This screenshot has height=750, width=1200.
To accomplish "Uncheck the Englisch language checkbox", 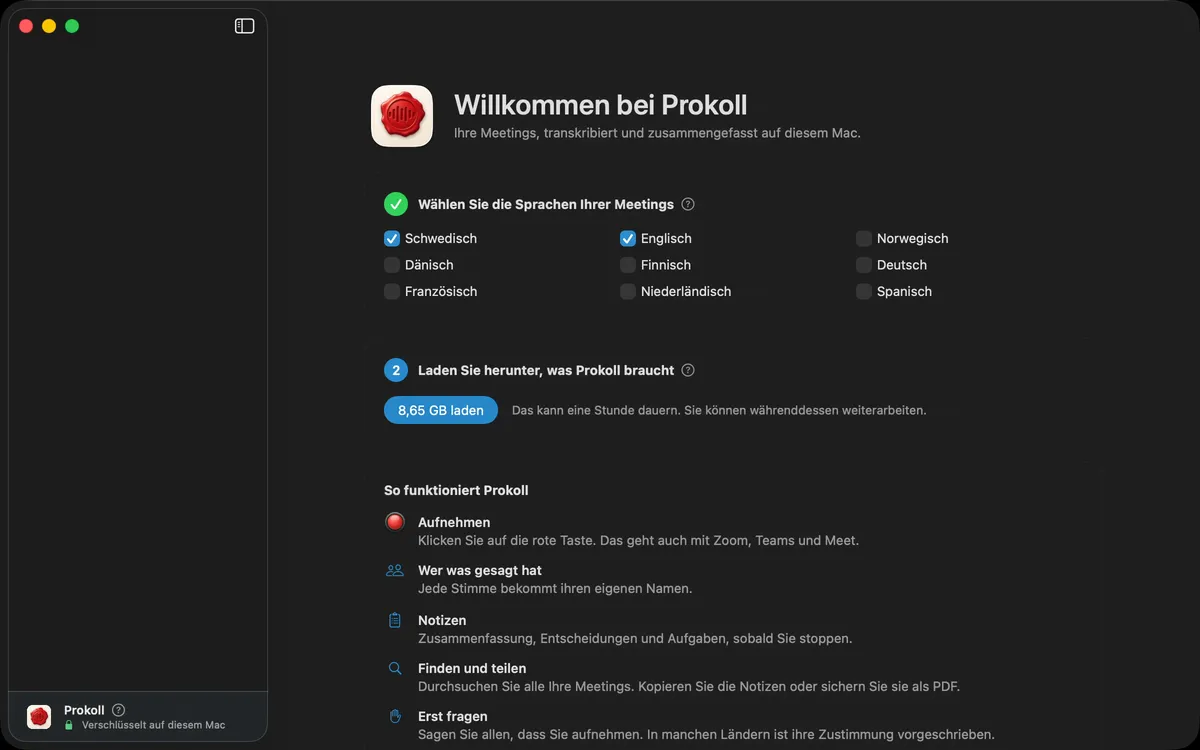I will click(x=628, y=239).
